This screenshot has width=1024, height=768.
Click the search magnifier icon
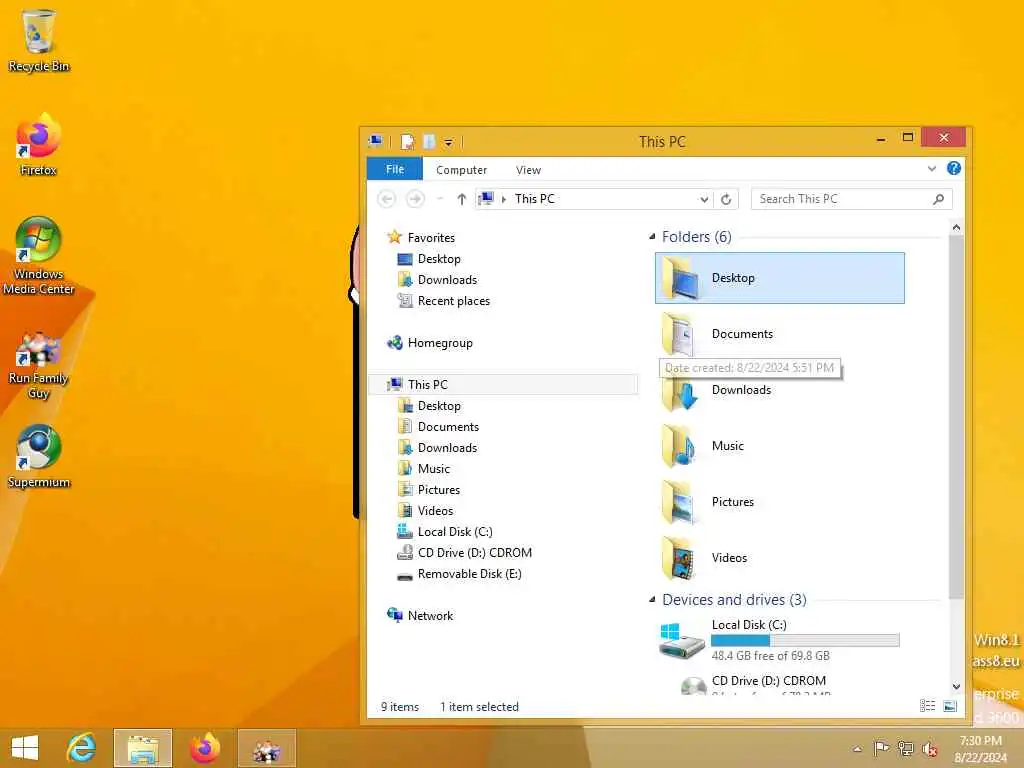(x=938, y=199)
